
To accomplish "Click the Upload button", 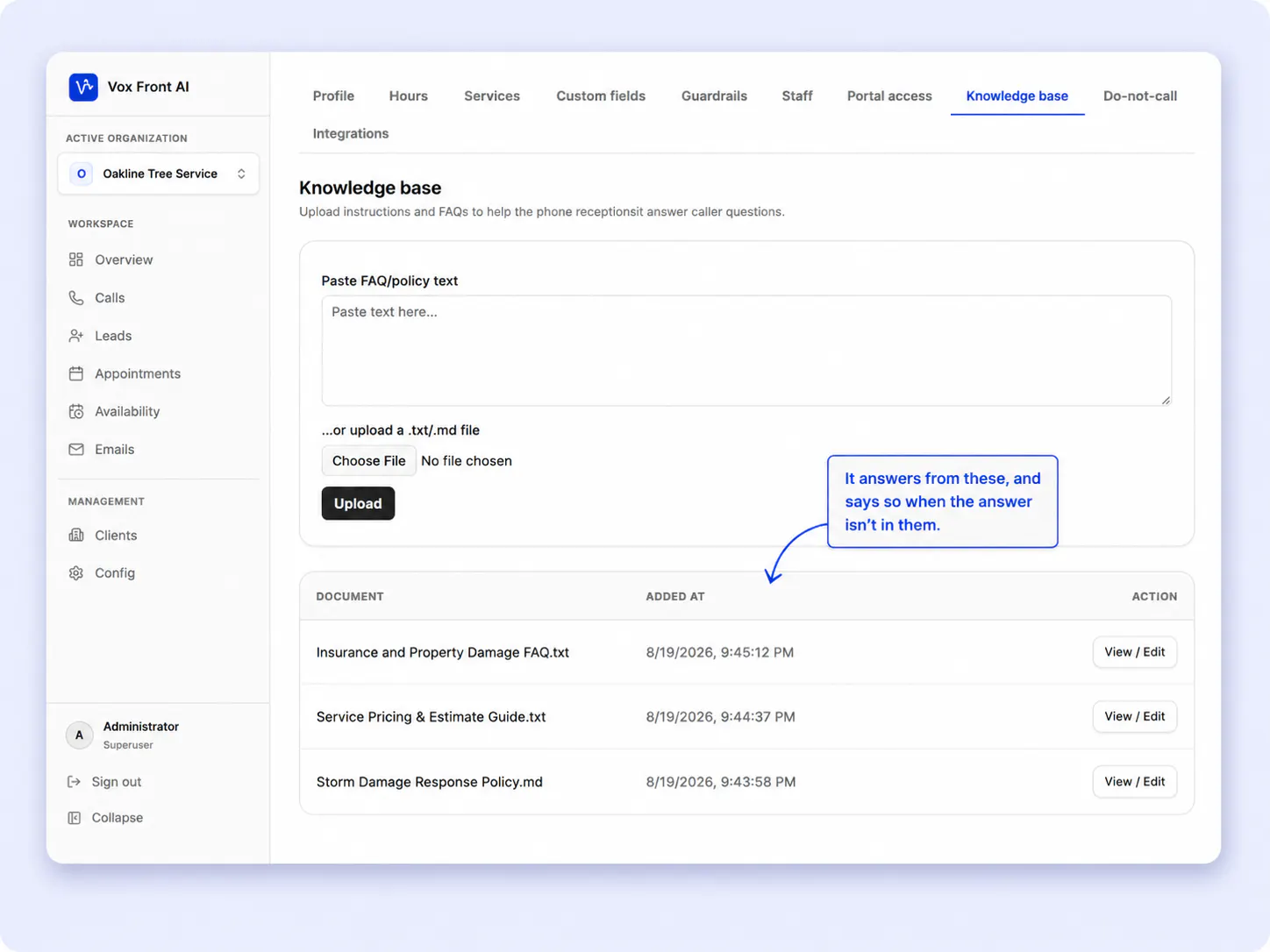I will point(358,503).
